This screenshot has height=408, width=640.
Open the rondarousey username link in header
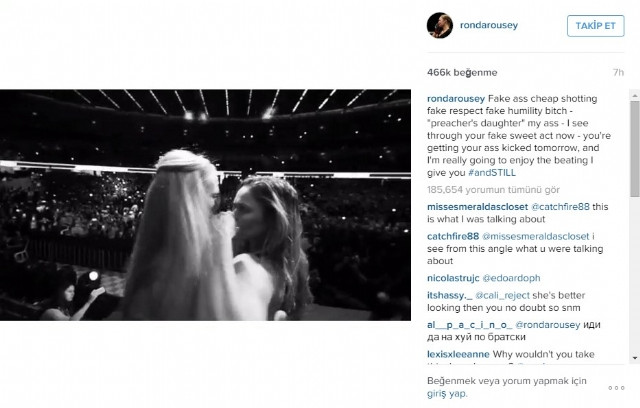(x=489, y=25)
